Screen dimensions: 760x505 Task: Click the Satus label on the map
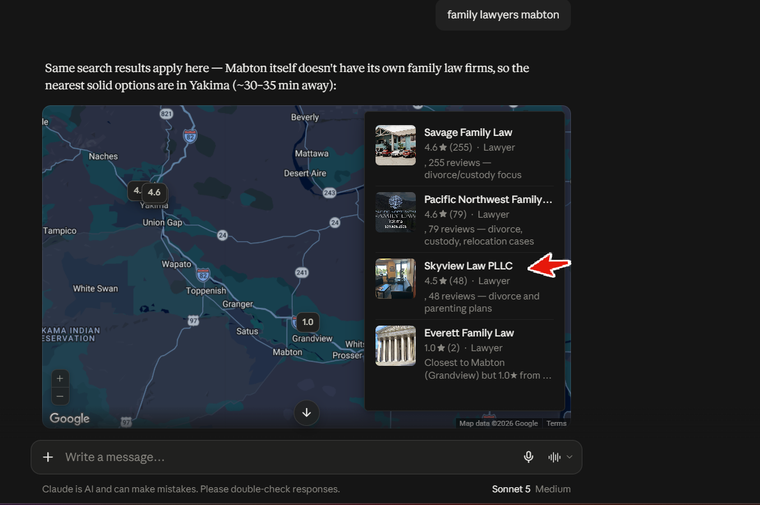[247, 331]
